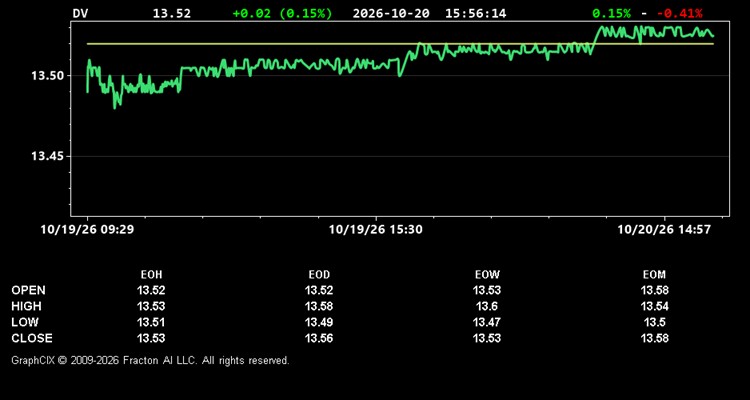Click the CLOSE row label
Viewport: 750px width, 400px height.
pos(32,338)
